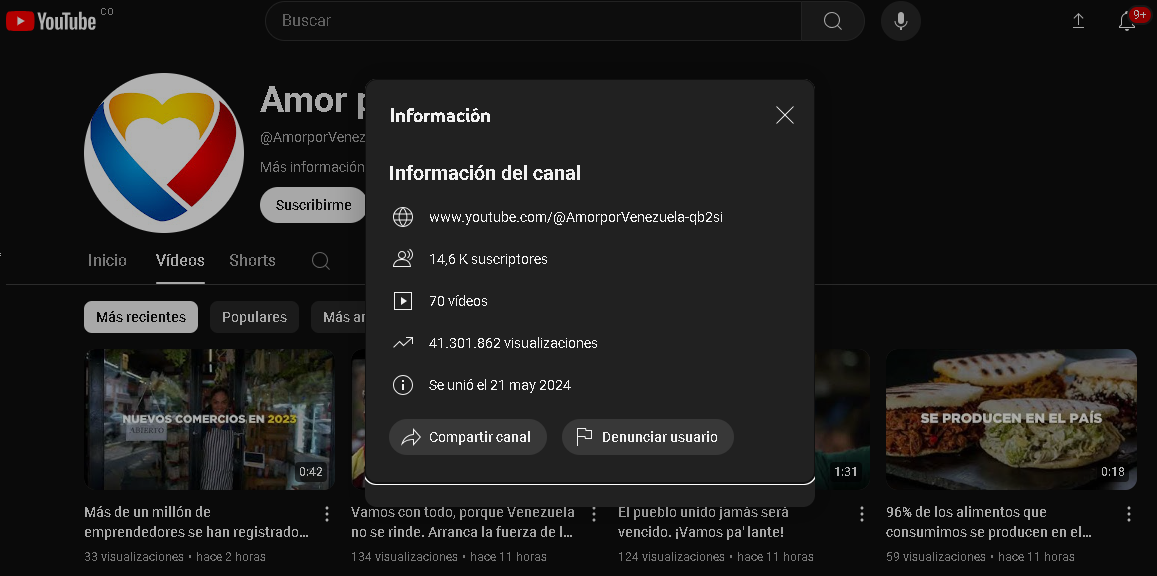
Task: Click Compartir canal button
Action: point(468,437)
